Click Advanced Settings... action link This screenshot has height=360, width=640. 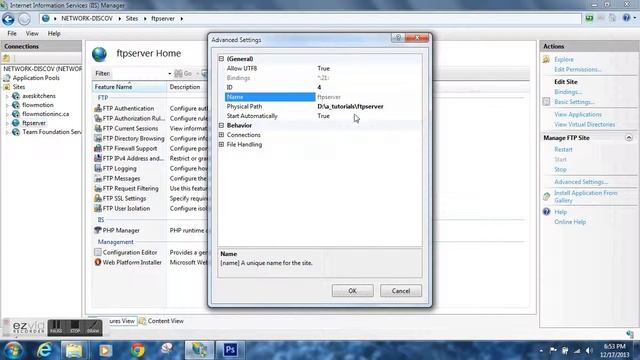tap(581, 182)
